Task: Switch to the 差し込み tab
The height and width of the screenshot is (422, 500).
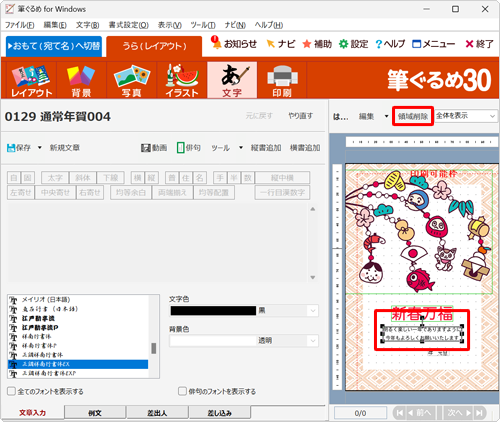Action: 220,413
